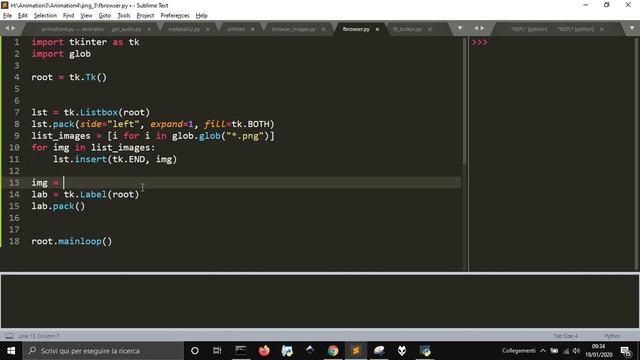Screen dimensions: 640x360
Task: Click 'root = tk.Tk()' on line 4
Action: pos(69,77)
